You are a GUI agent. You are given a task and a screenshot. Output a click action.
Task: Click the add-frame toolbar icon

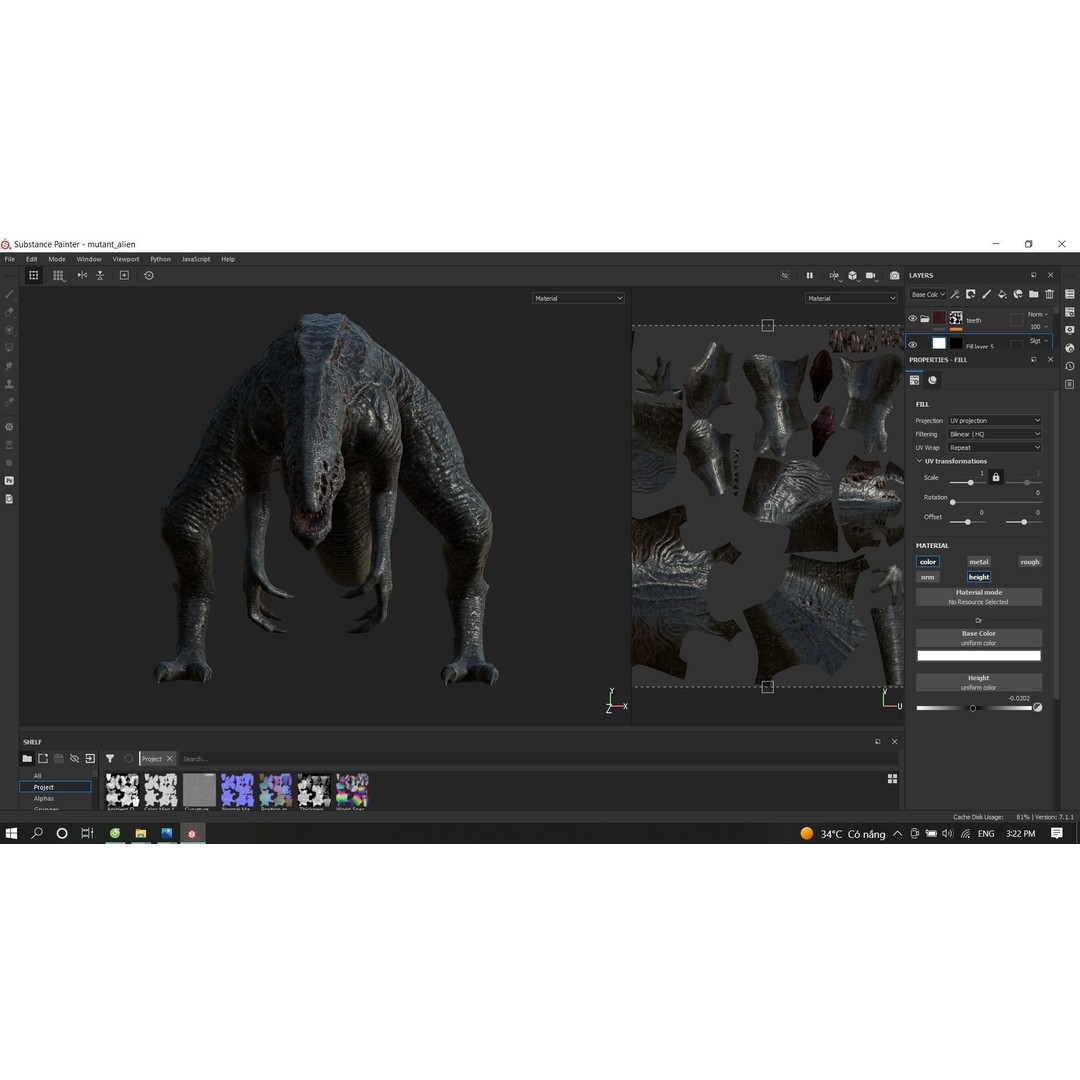click(124, 276)
